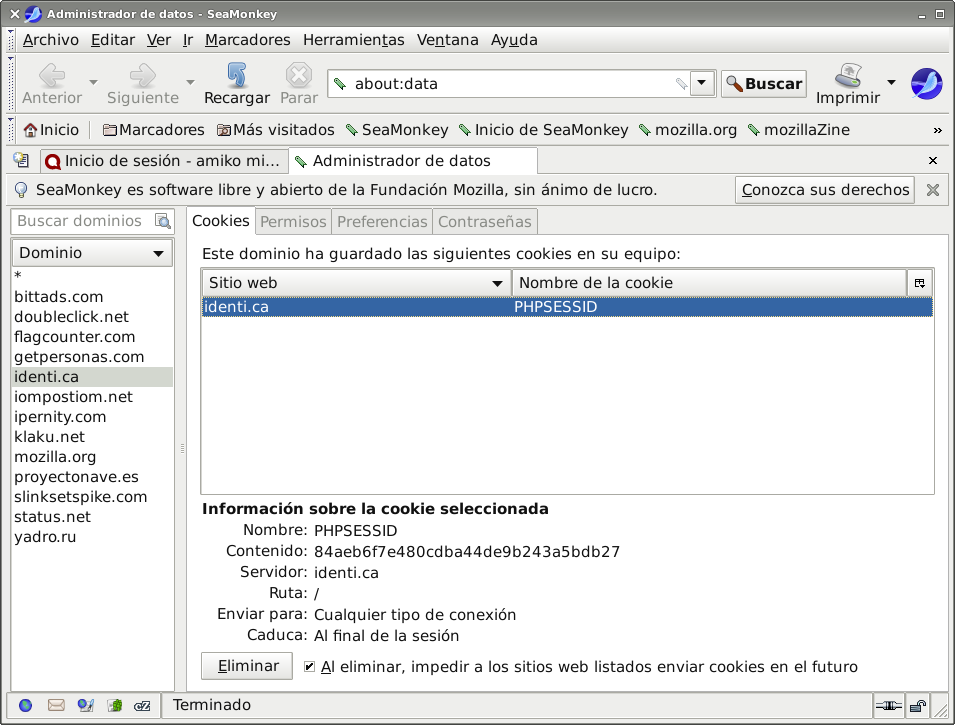Open the Mail envelope icon in status bar
Image resolution: width=955 pixels, height=725 pixels.
pyautogui.click(x=56, y=705)
